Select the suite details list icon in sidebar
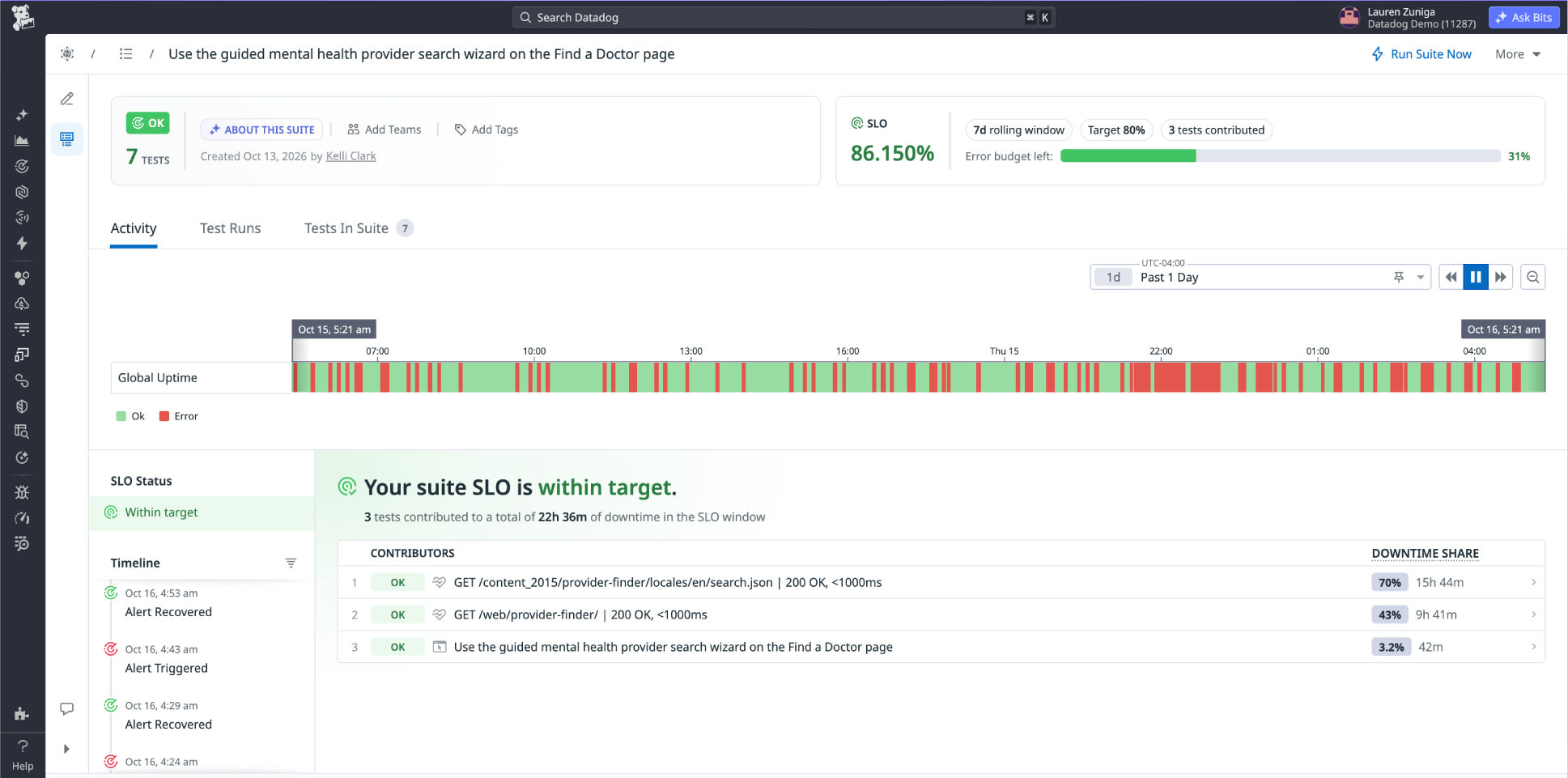 click(67, 139)
